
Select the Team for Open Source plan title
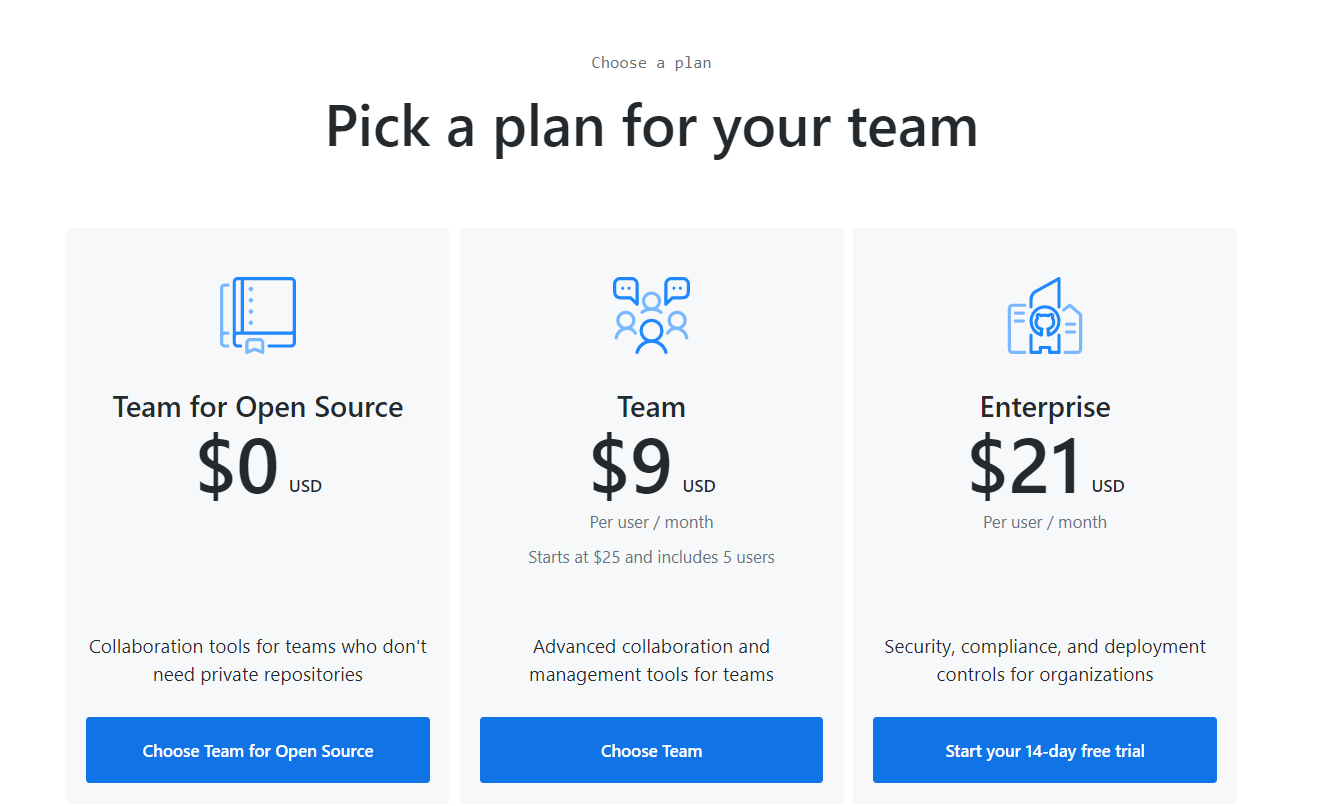[257, 407]
